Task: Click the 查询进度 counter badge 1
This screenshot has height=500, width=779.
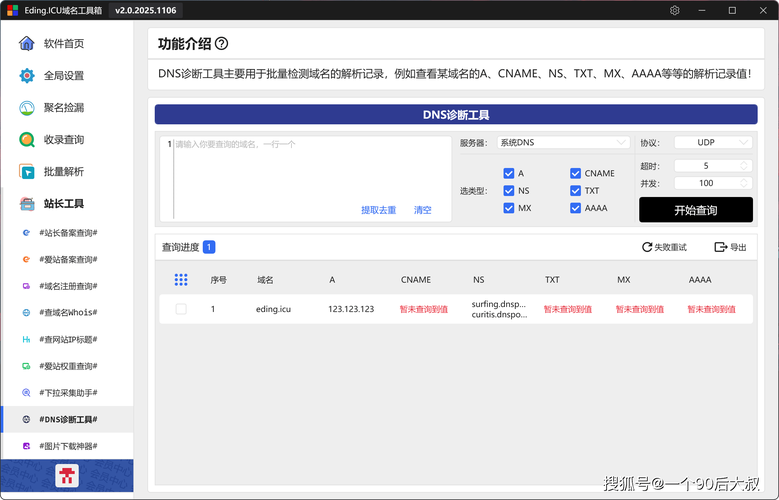Action: point(209,247)
